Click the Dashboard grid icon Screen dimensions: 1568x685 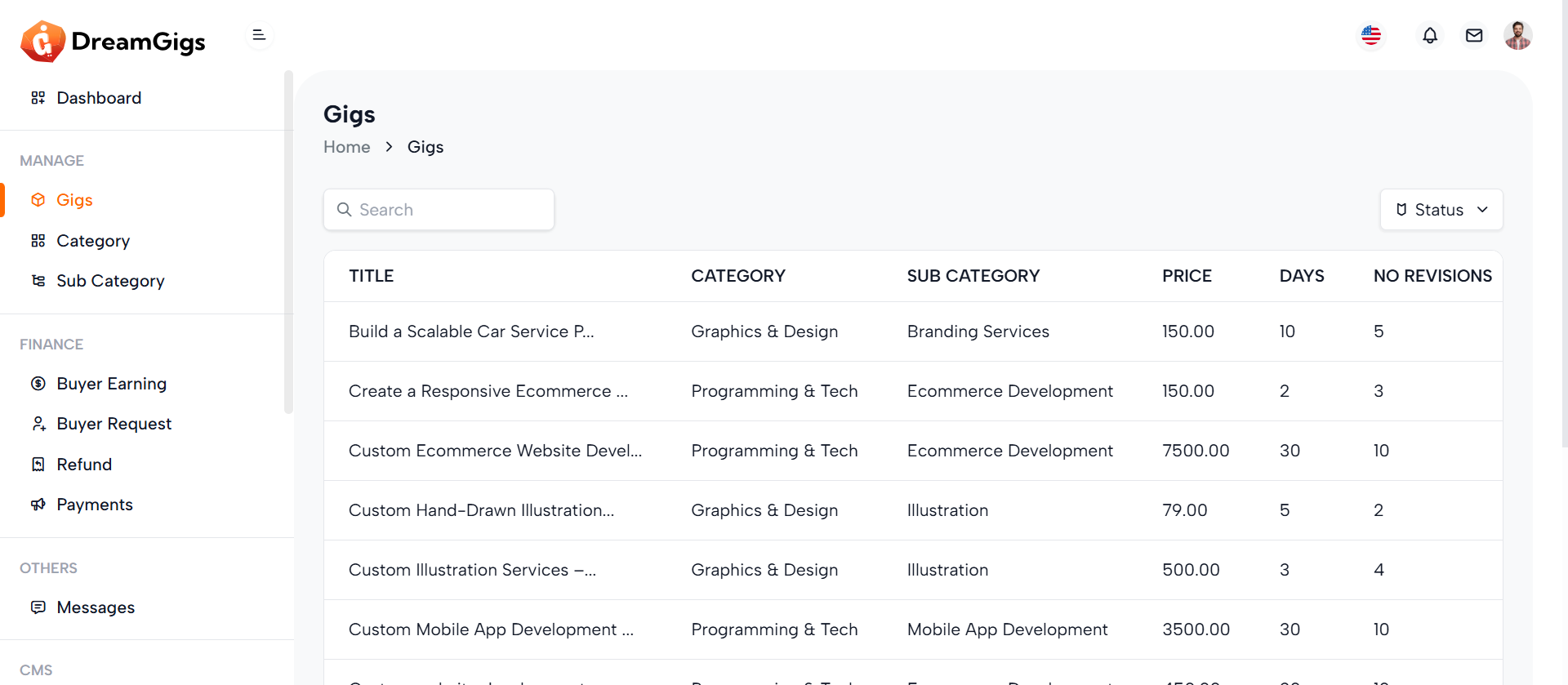38,98
